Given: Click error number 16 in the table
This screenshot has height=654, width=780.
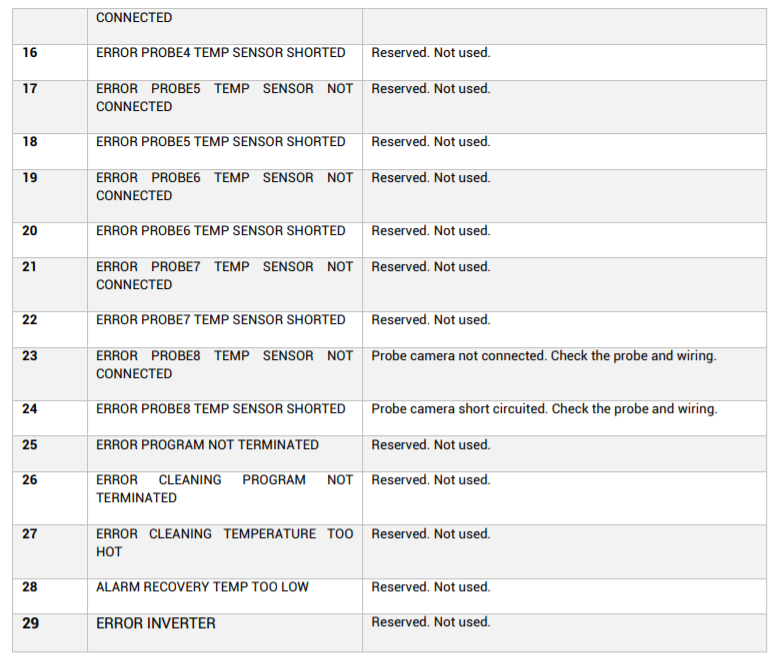Looking at the screenshot, I should point(30,53).
